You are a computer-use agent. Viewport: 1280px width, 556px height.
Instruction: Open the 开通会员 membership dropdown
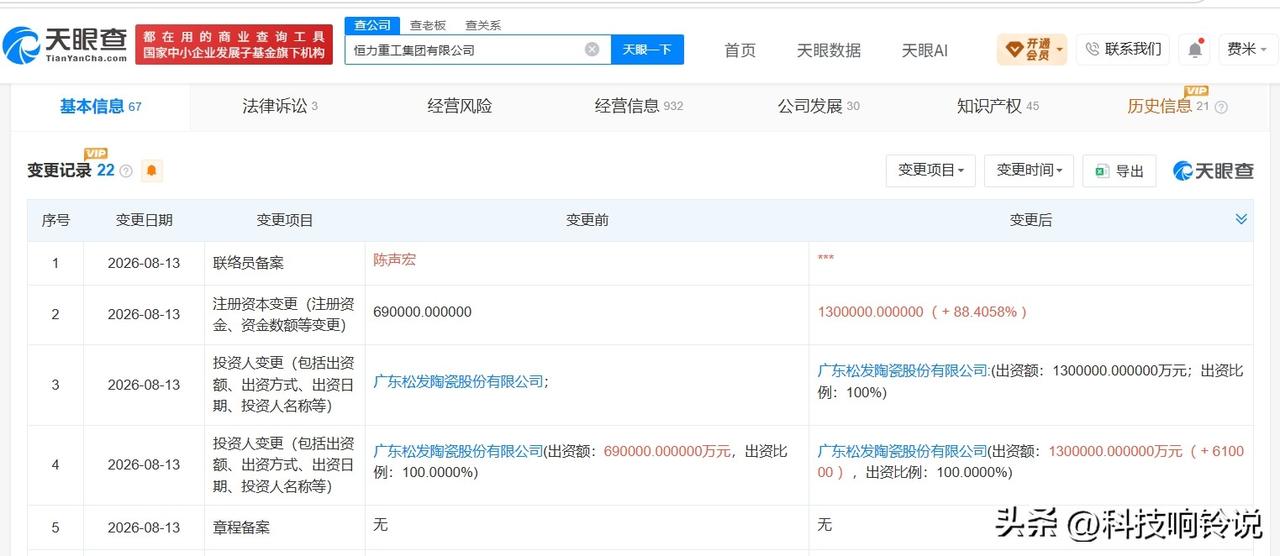point(1032,49)
